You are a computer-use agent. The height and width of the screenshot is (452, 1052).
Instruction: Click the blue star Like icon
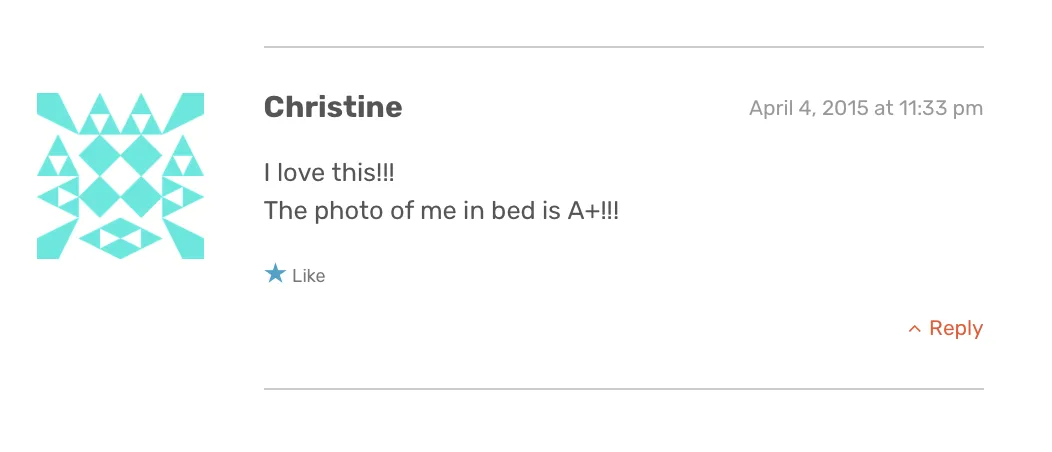275,274
